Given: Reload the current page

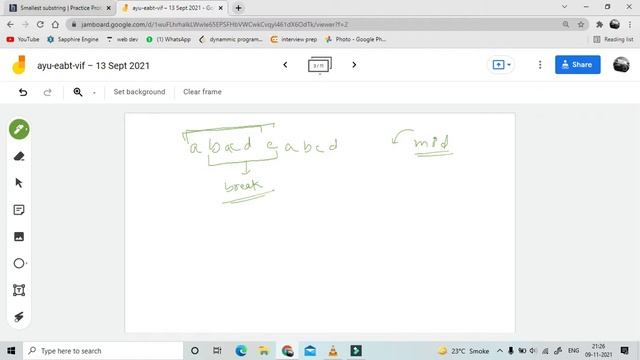Looking at the screenshot, I should coord(40,24).
